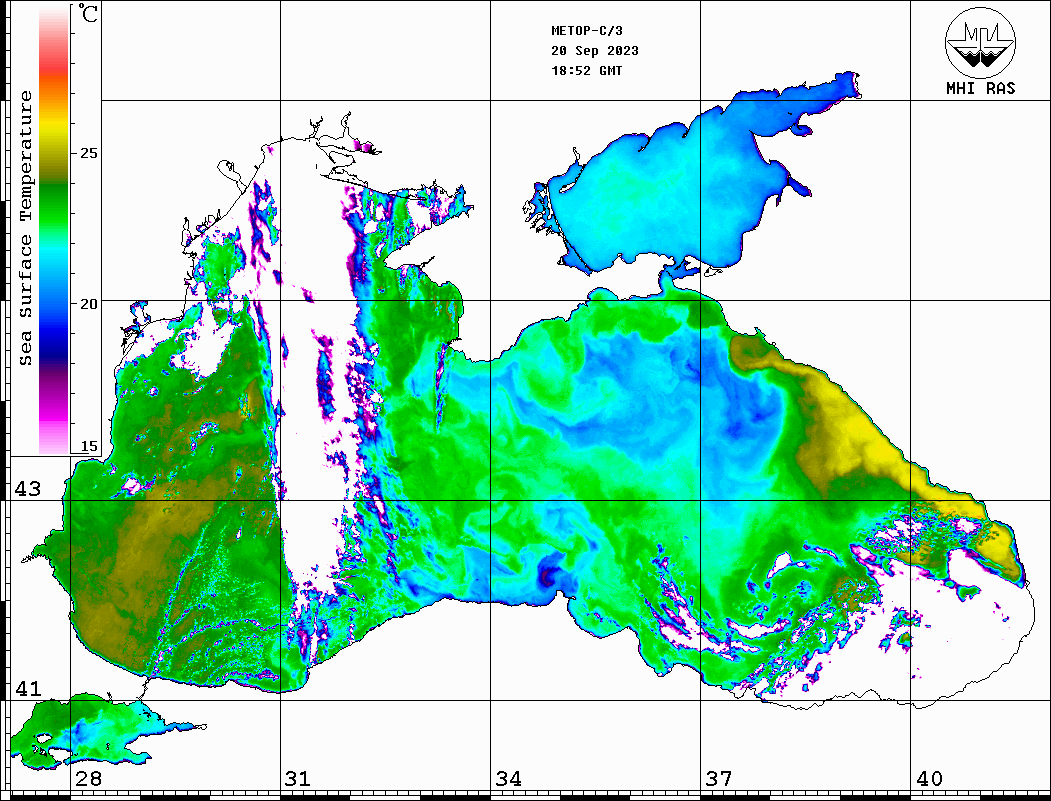Click the 43 latitude label
1051x801 pixels.
coord(26,489)
